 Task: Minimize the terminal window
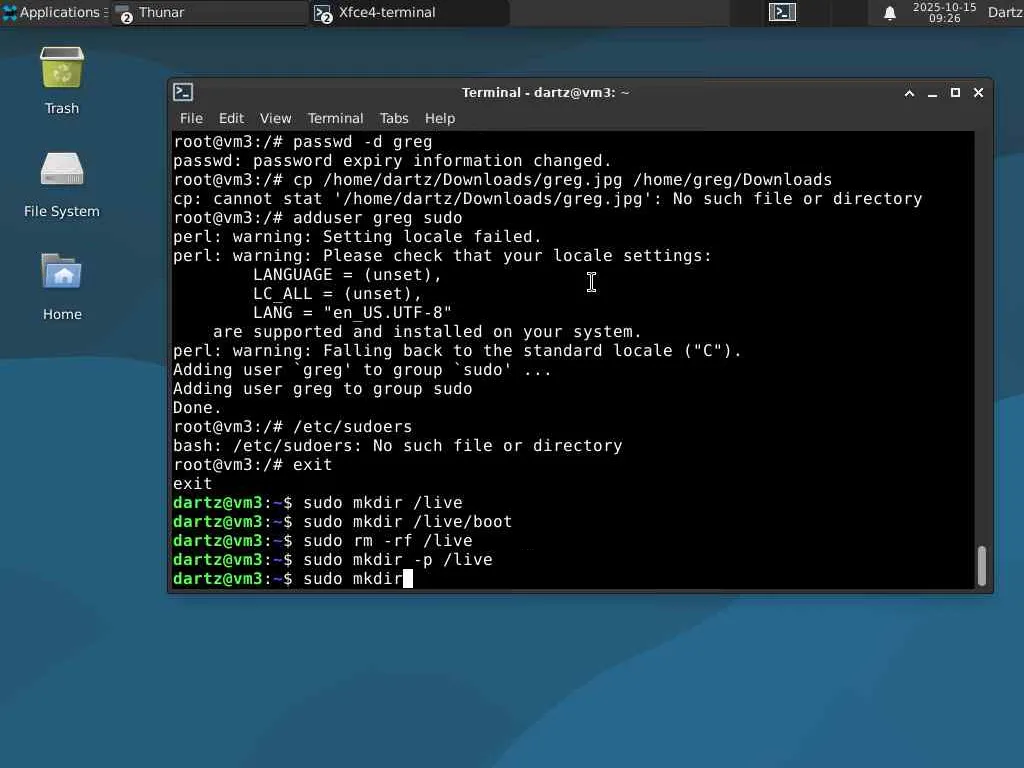point(933,93)
